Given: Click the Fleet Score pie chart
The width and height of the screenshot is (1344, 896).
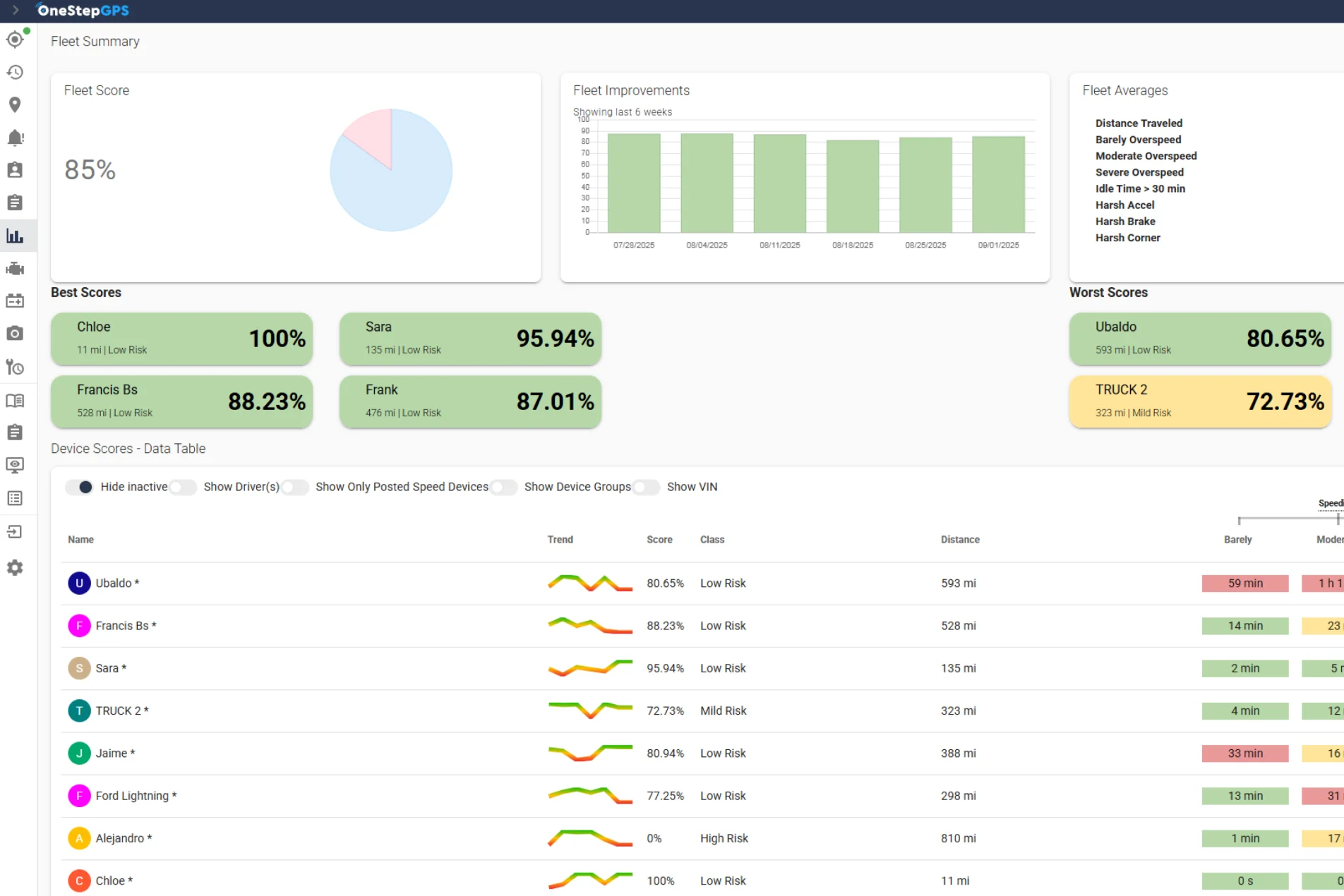Looking at the screenshot, I should (391, 170).
